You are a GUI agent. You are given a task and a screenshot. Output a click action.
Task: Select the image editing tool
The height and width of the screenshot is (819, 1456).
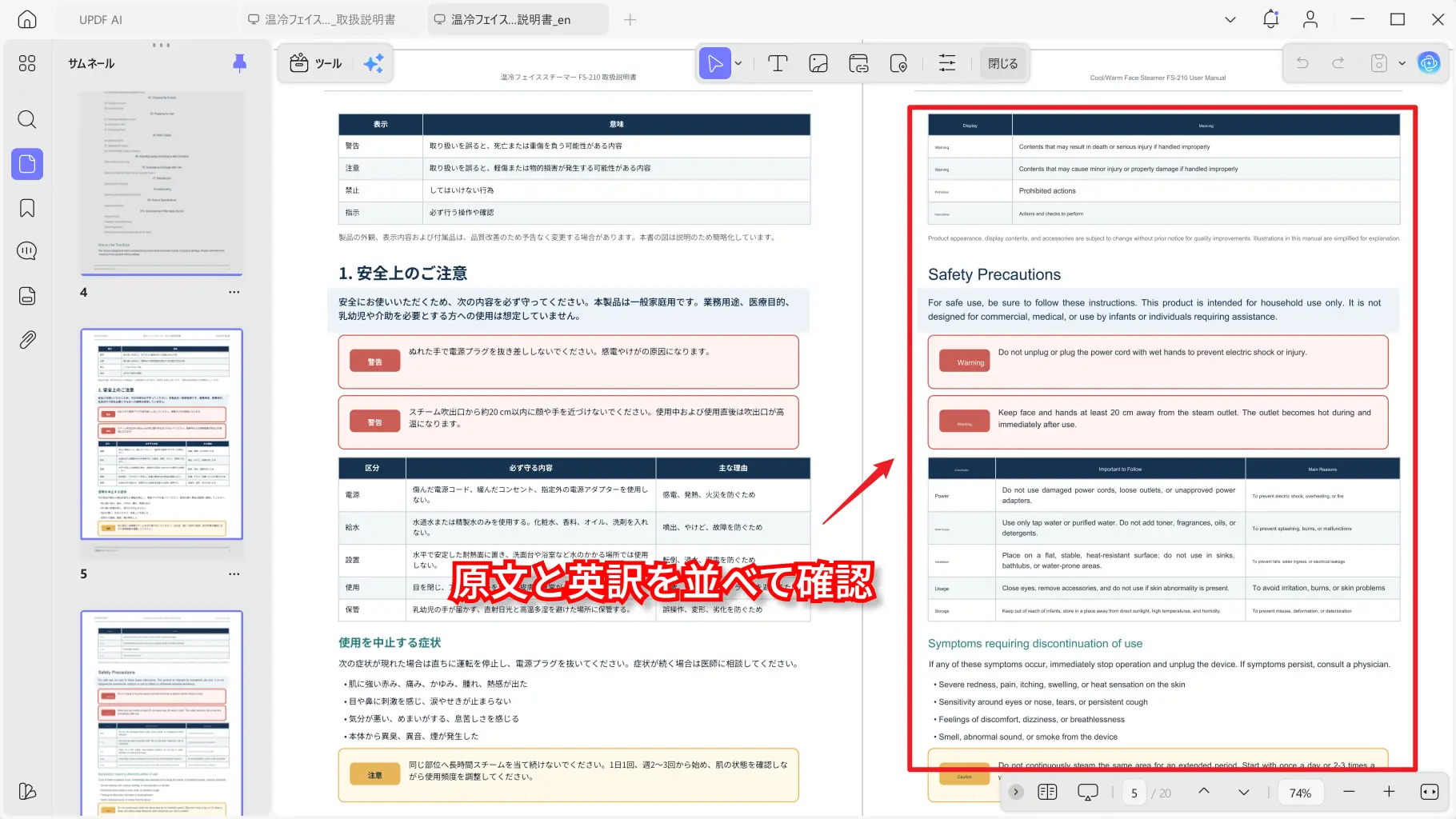coord(818,63)
